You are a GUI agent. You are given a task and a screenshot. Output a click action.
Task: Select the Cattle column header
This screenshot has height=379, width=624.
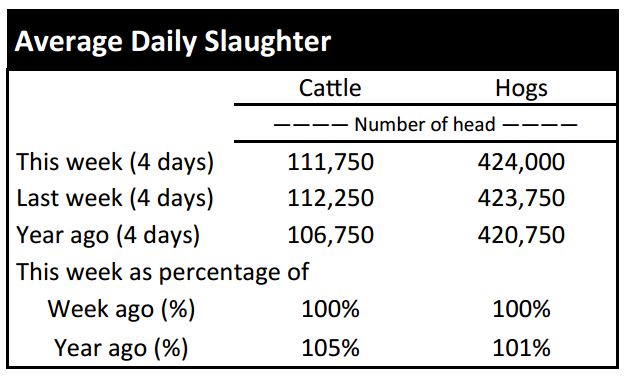pos(330,88)
